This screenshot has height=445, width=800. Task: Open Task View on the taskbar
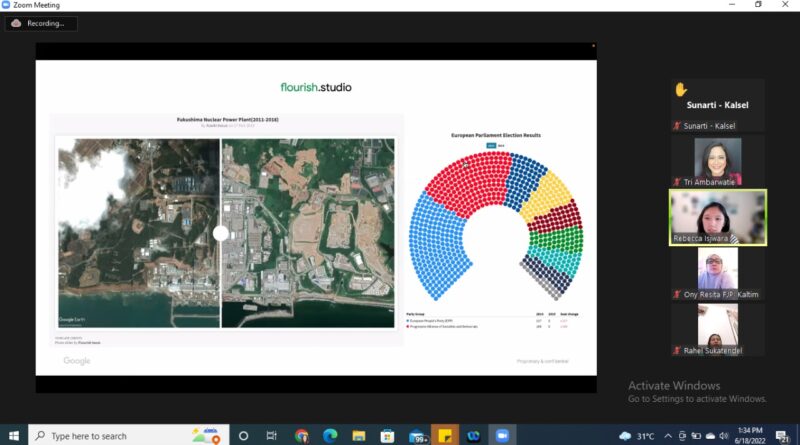pyautogui.click(x=272, y=436)
